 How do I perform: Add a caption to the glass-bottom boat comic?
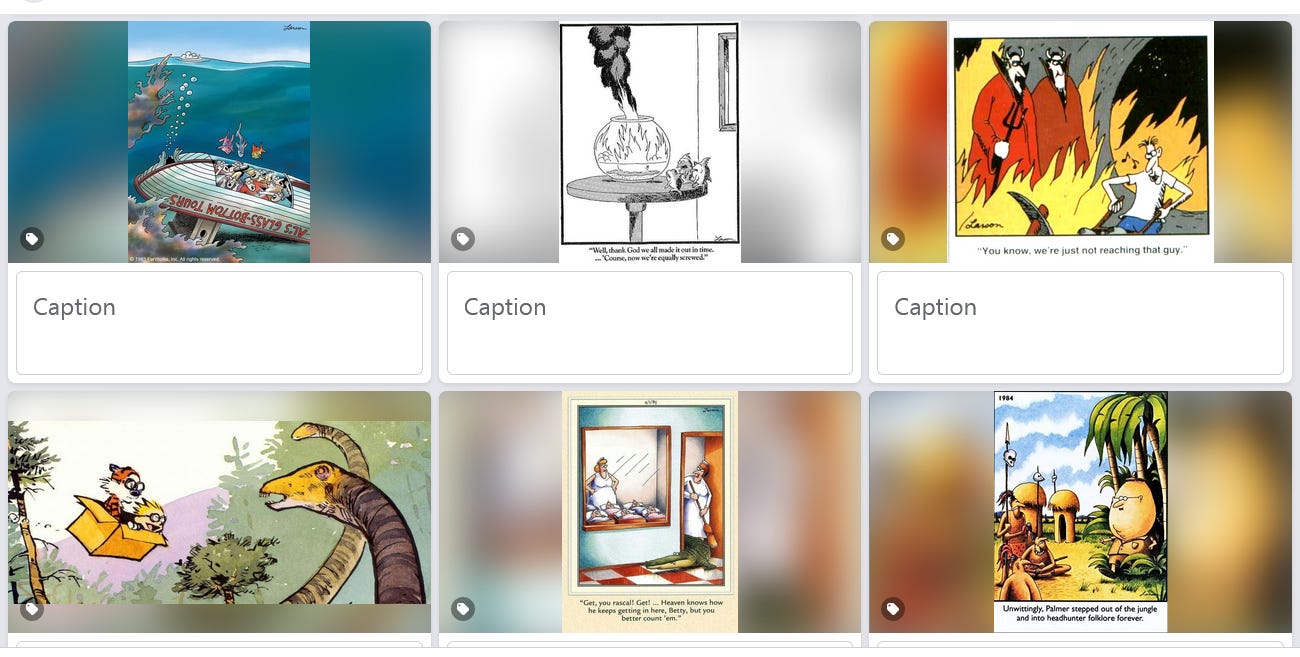coord(219,323)
